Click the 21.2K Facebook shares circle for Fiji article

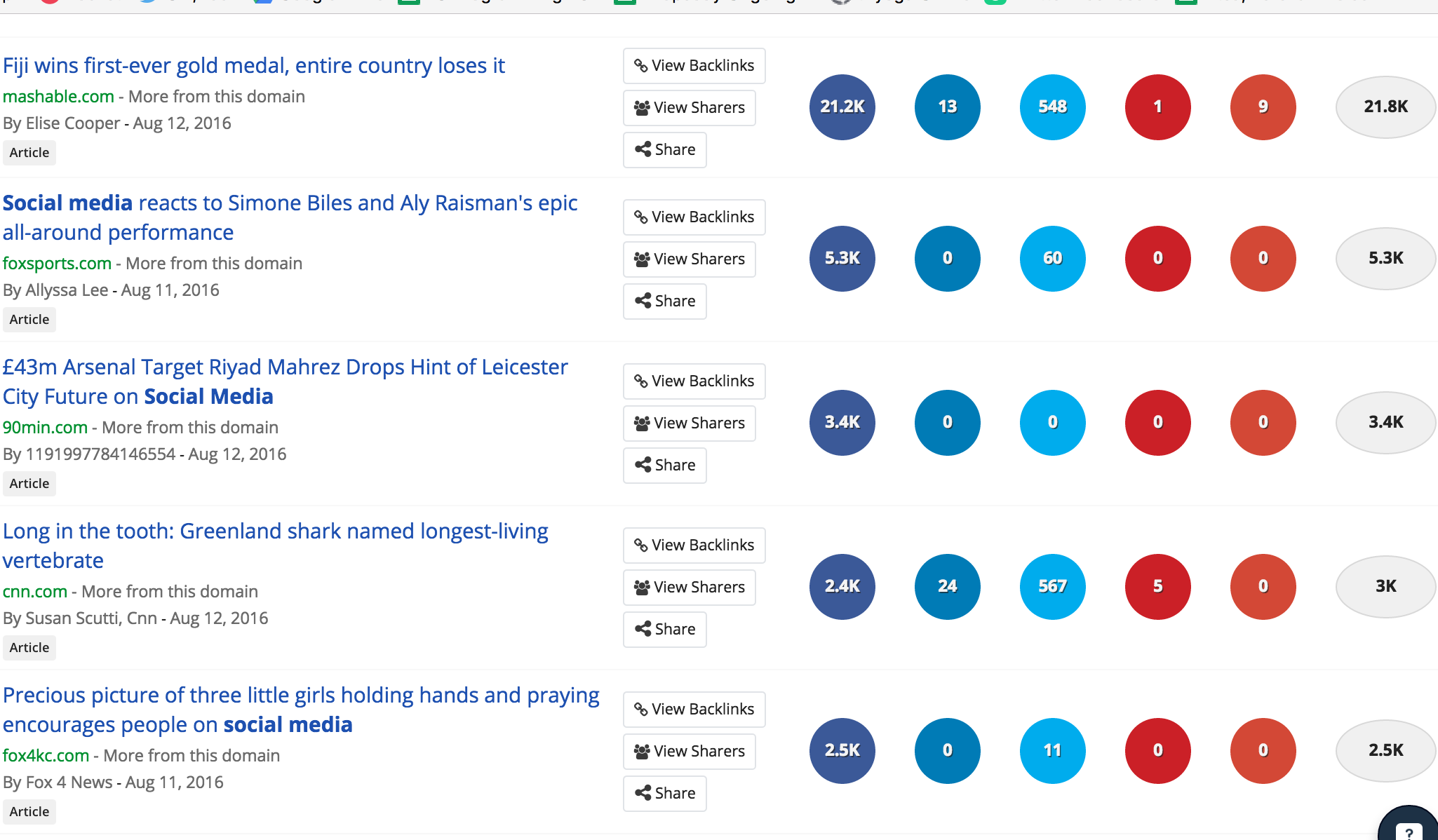[x=842, y=107]
